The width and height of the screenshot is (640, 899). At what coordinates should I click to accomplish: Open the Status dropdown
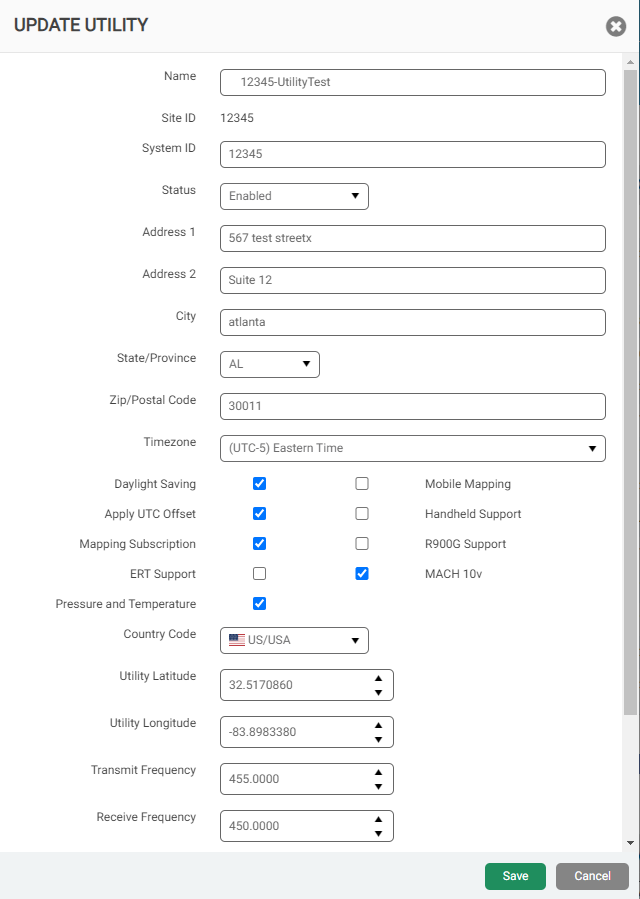coord(294,196)
